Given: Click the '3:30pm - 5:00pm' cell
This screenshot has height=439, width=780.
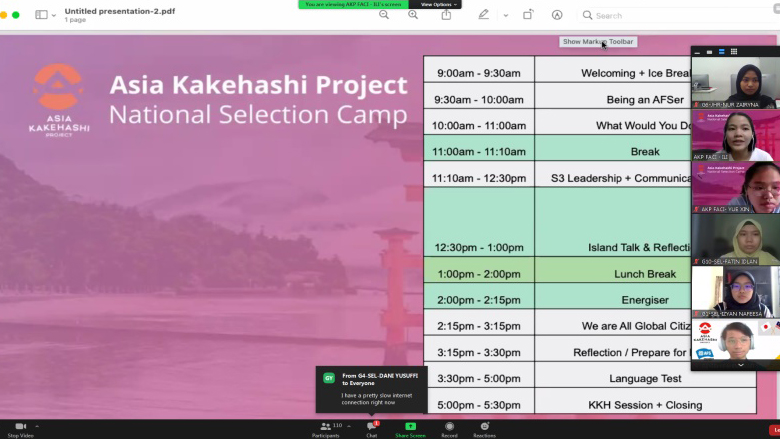Looking at the screenshot, I should click(479, 375).
